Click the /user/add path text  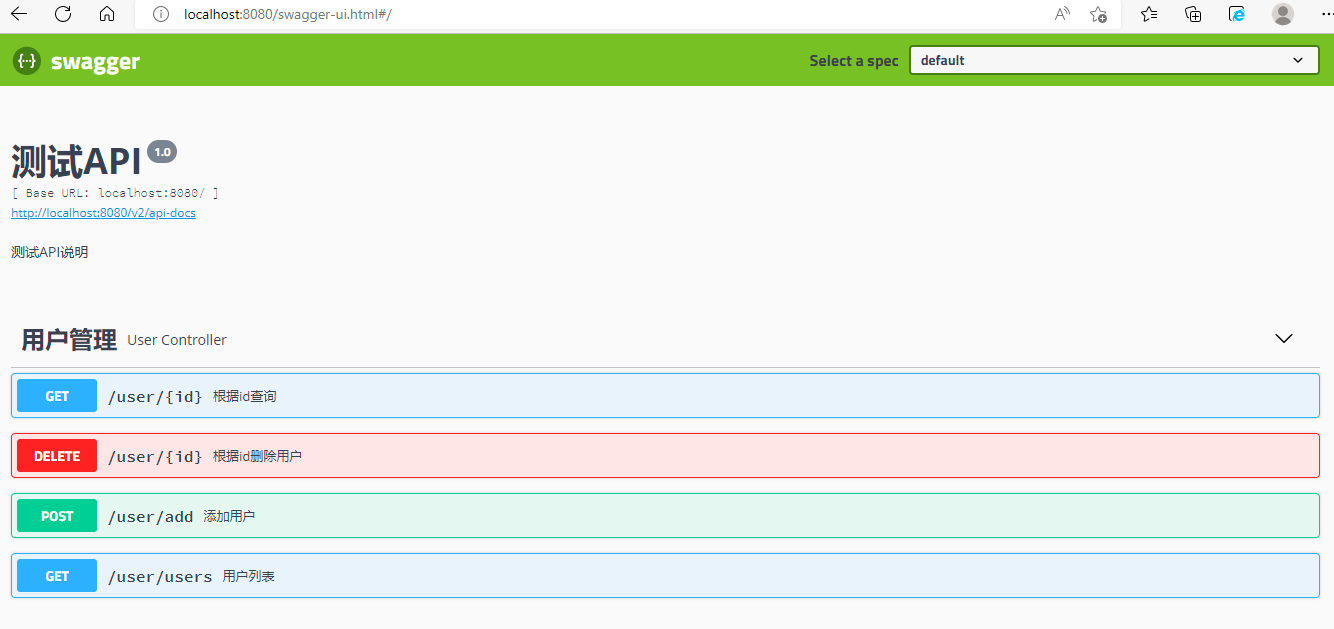click(x=151, y=516)
